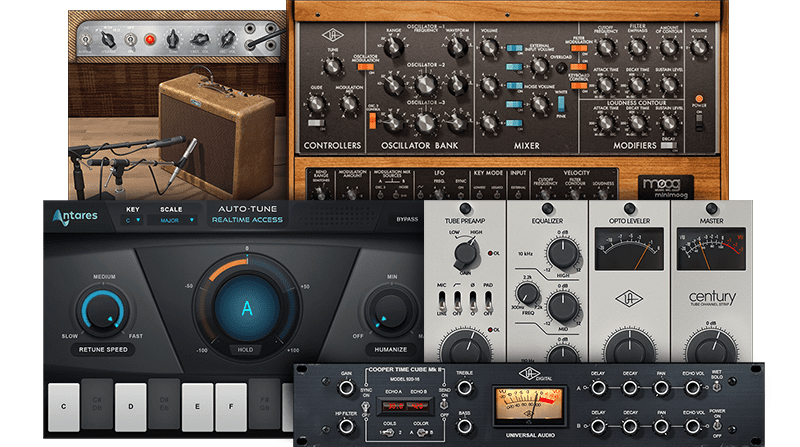Click the Oscillator-2 frequency knob
This screenshot has height=447, width=800.
(426, 85)
